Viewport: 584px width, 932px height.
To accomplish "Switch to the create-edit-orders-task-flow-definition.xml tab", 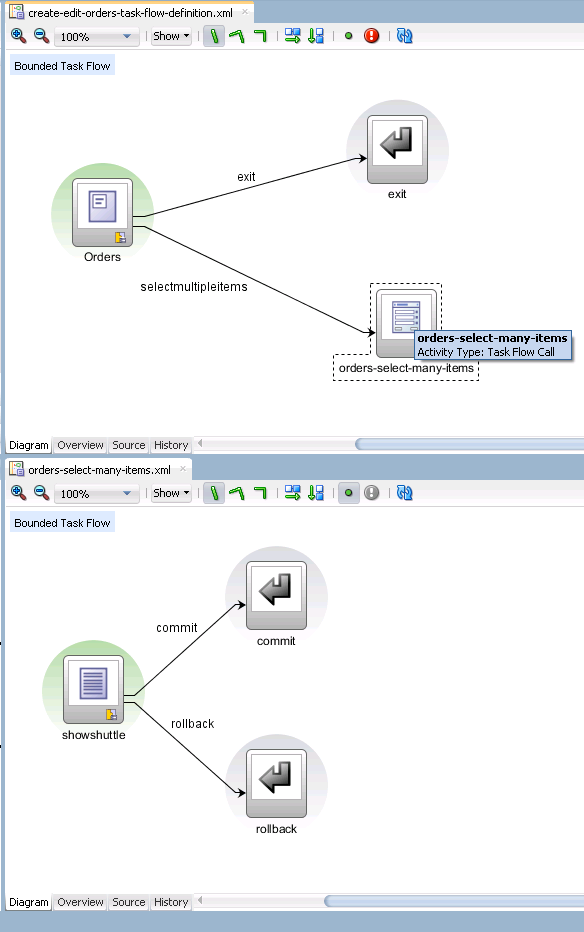I will coord(130,12).
